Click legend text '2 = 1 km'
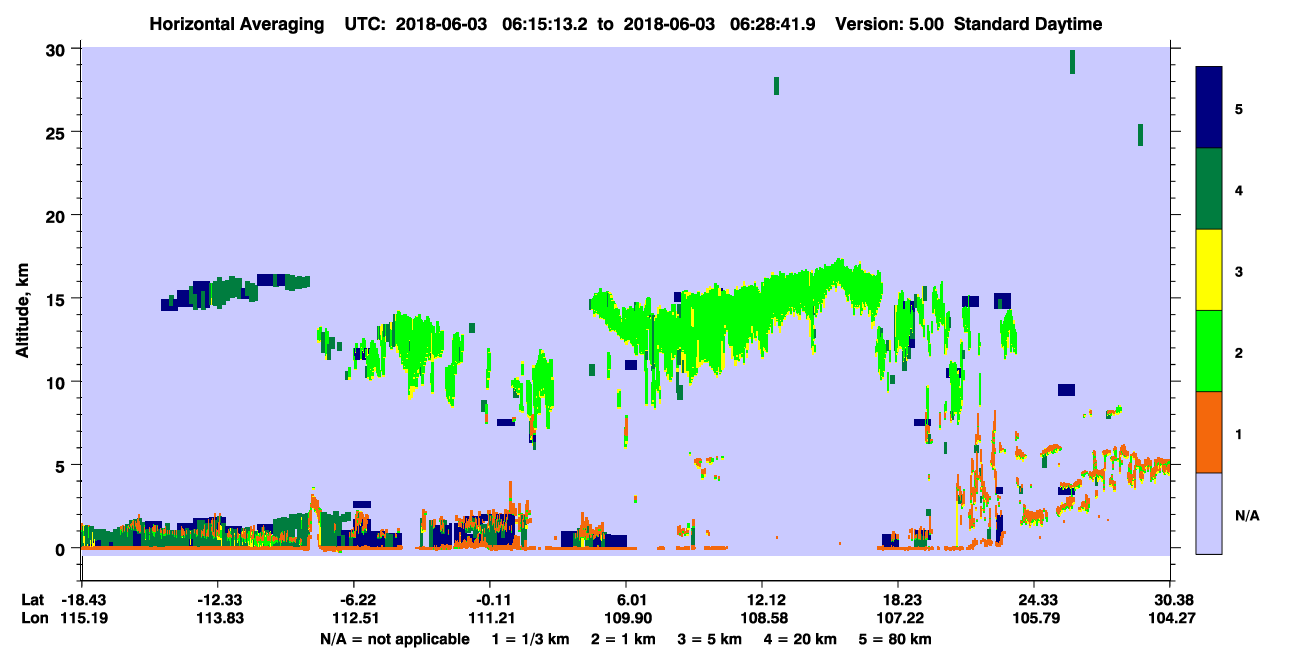The image size is (1300, 667). coord(624,639)
